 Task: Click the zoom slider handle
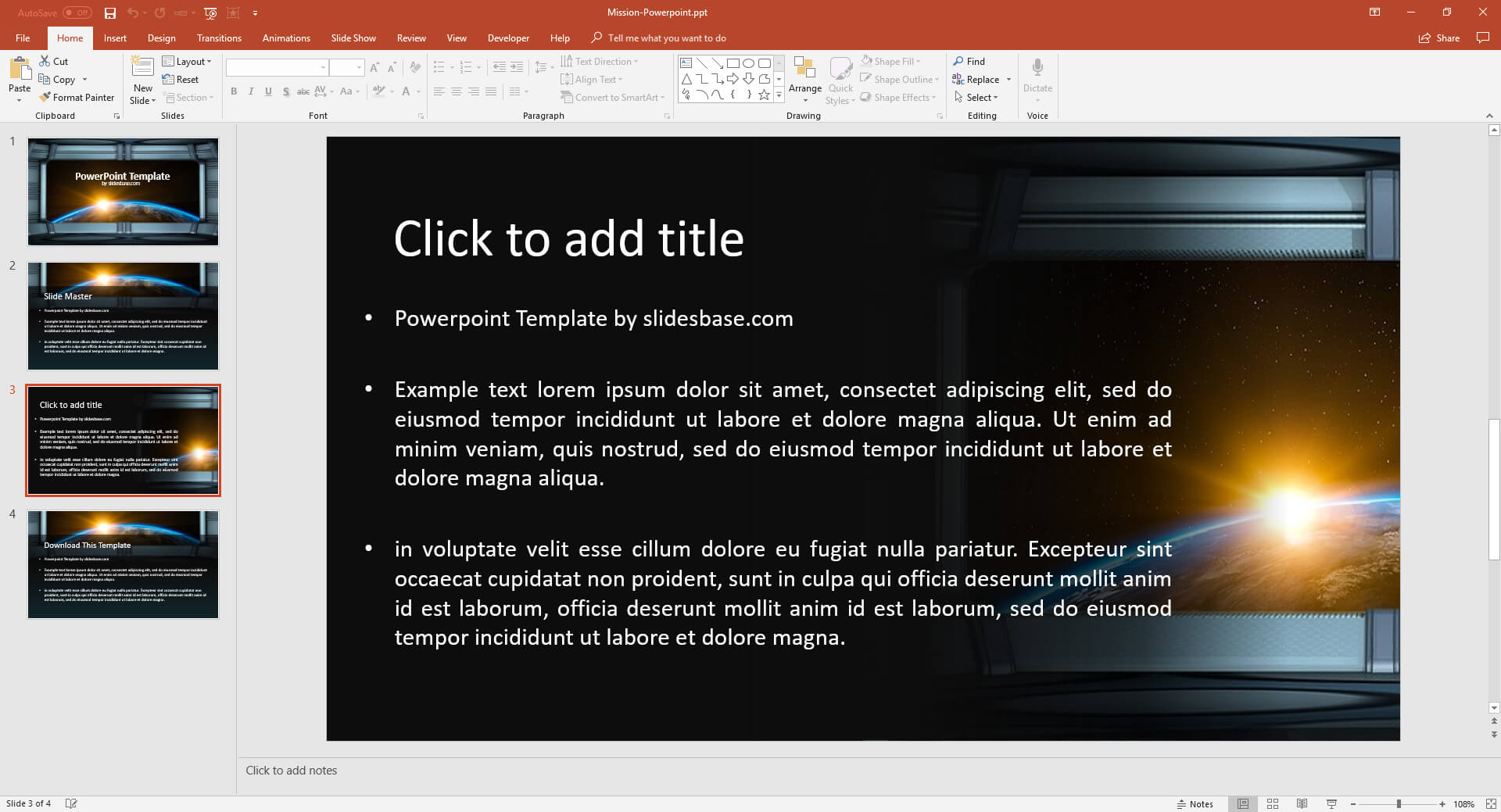[1399, 803]
